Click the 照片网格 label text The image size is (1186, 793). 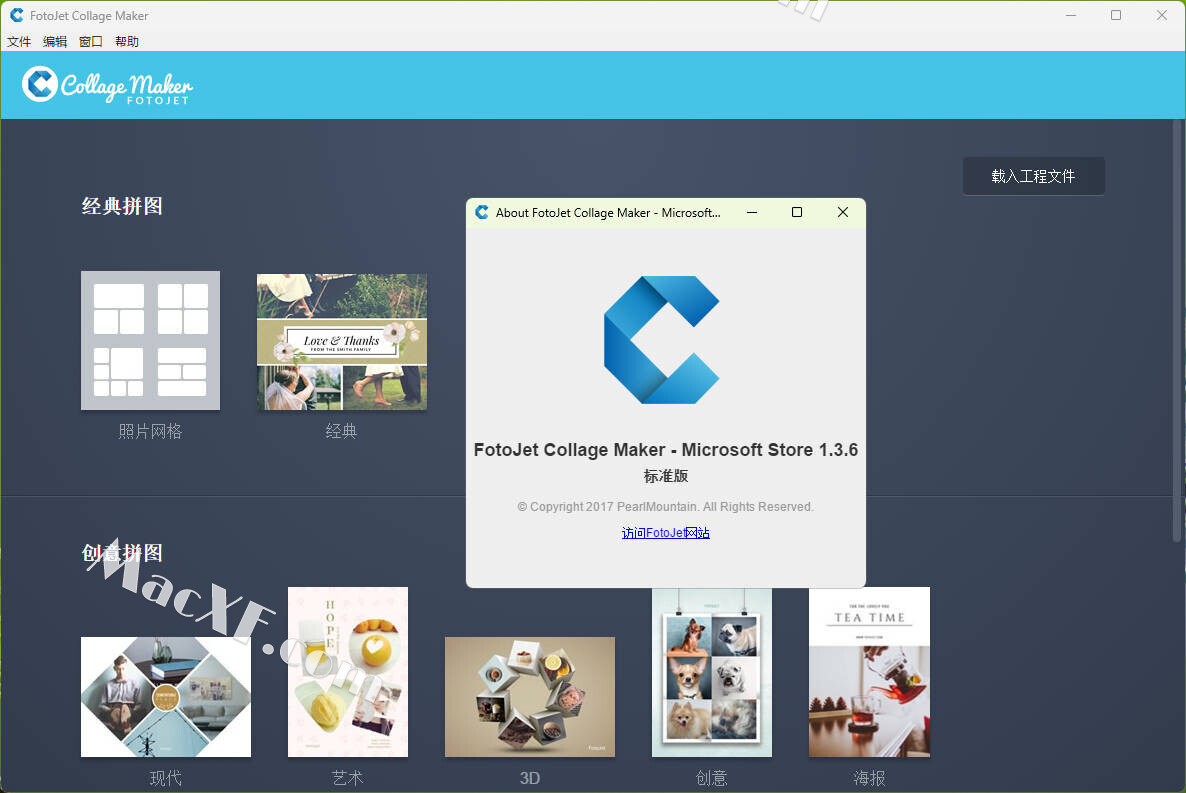[151, 431]
